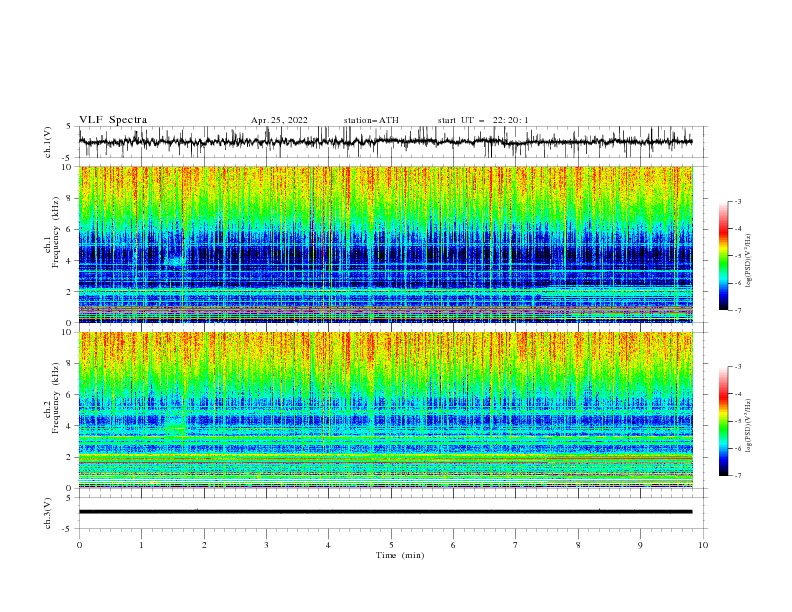This screenshot has height=612, width=792.
Task: Click time axis tick label "7"
Action: pos(516,545)
